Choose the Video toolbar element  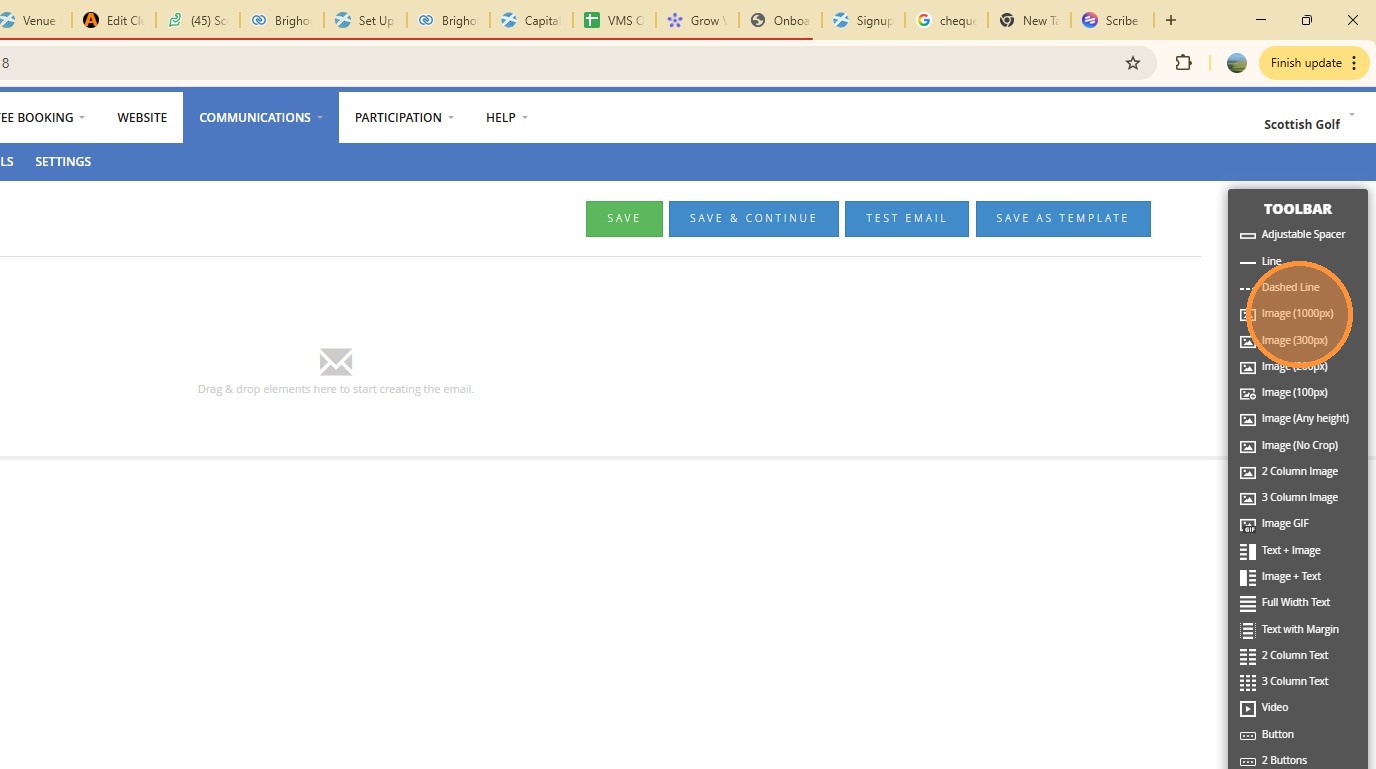(1264, 708)
